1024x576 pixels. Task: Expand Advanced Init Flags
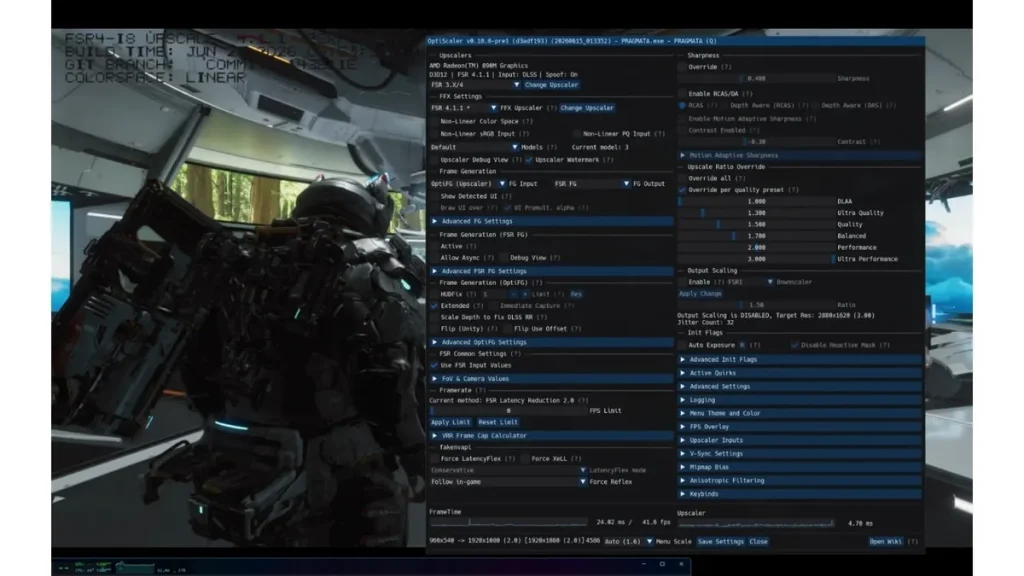click(799, 359)
